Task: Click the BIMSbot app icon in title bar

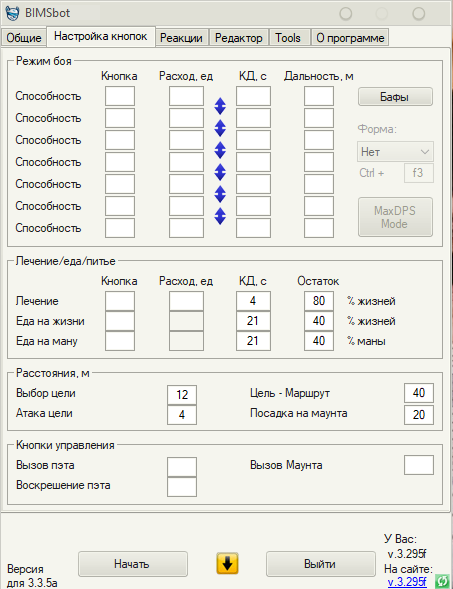Action: point(12,13)
